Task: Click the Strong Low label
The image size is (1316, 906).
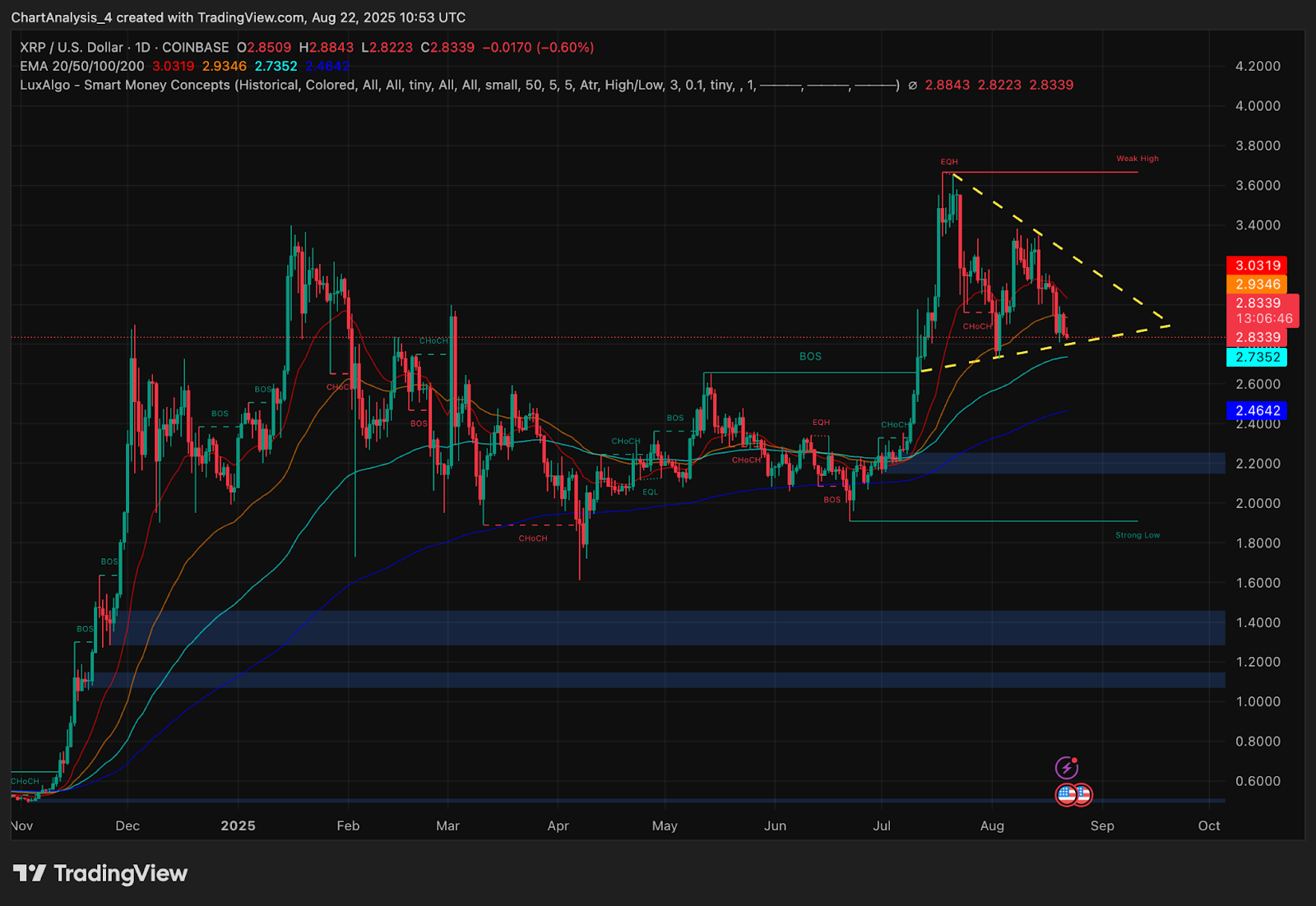Action: click(1138, 535)
